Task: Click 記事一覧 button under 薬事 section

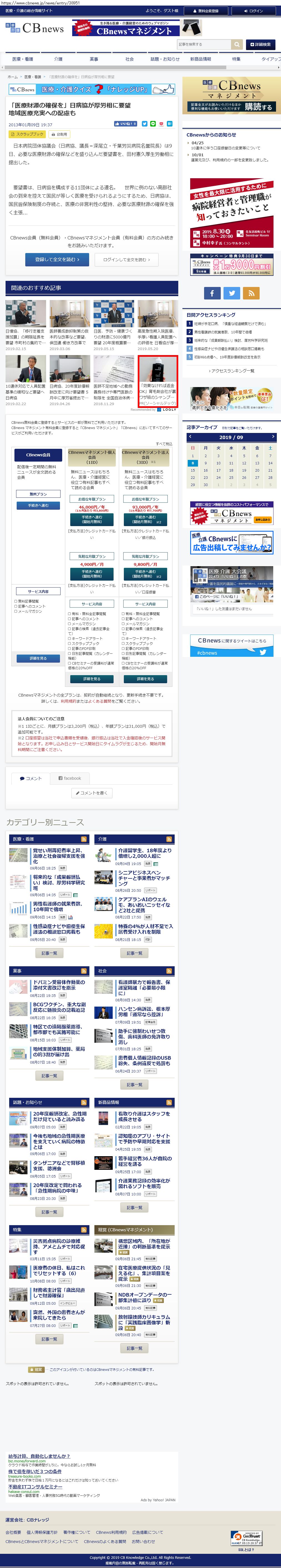Action: pyautogui.click(x=49, y=1076)
